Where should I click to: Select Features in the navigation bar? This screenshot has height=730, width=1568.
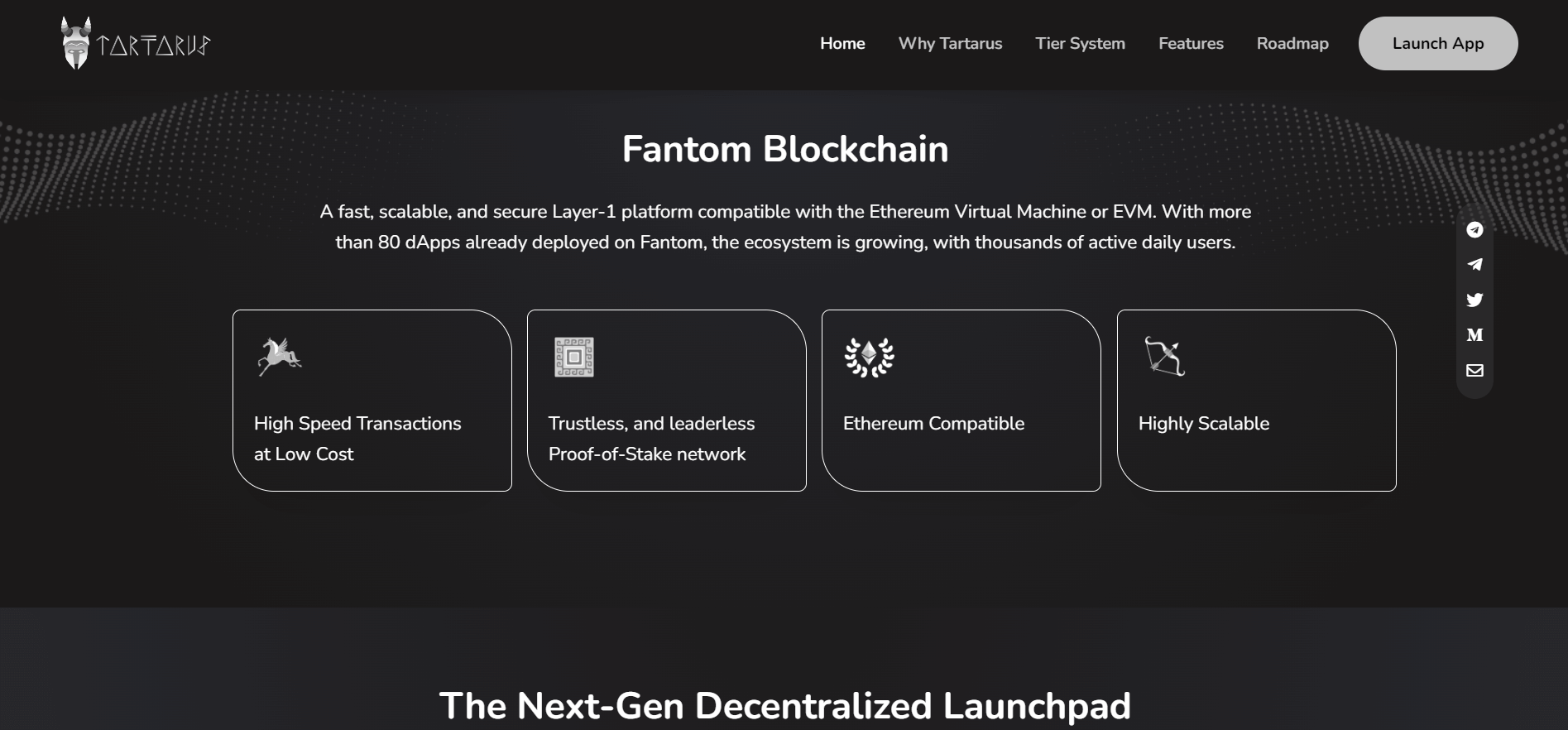pyautogui.click(x=1191, y=43)
